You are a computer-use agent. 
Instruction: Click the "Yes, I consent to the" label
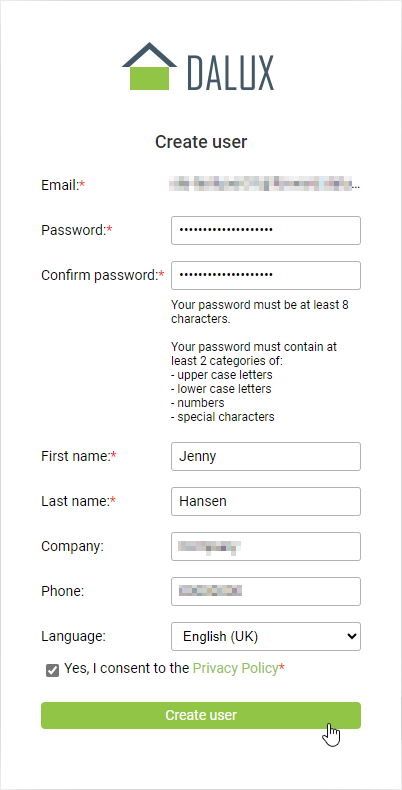point(127,669)
